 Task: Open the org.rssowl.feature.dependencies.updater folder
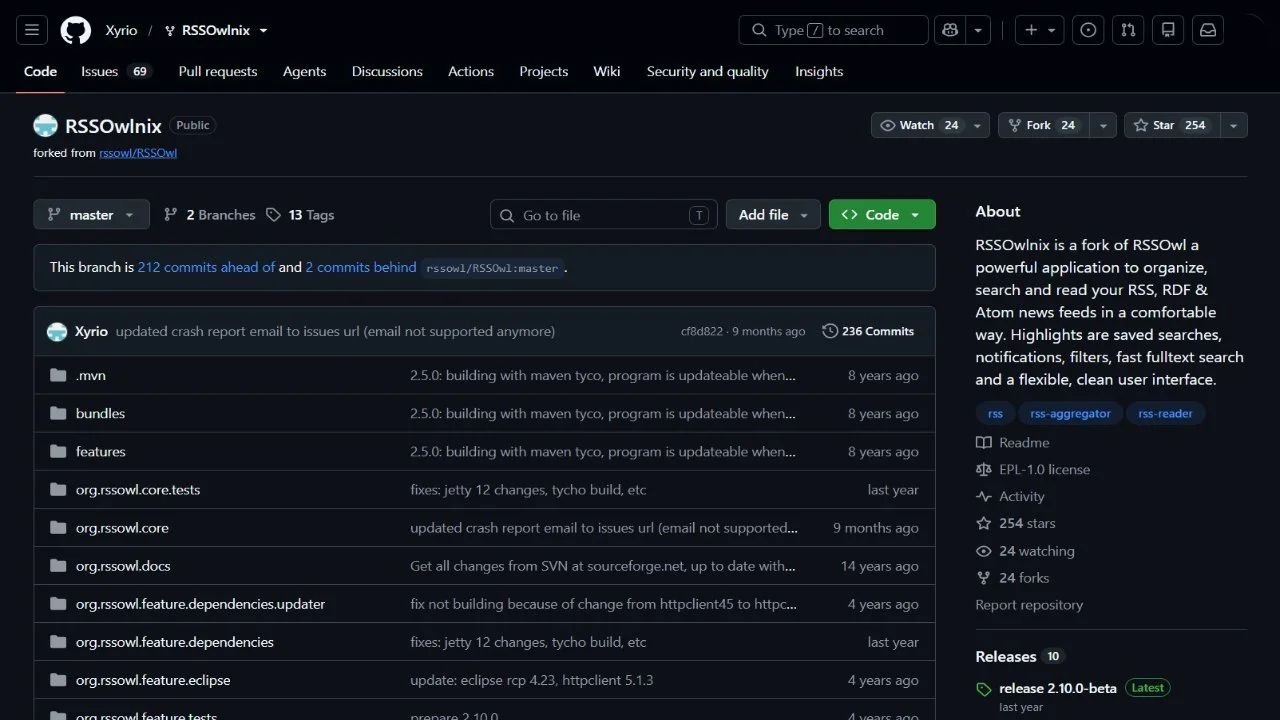tap(200, 604)
